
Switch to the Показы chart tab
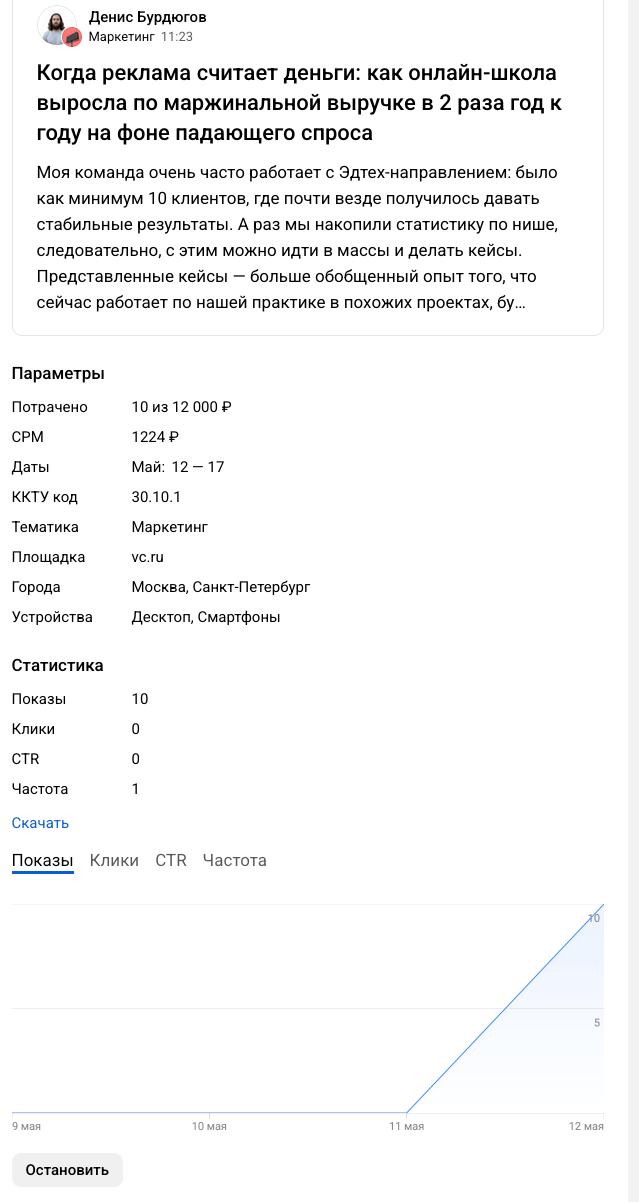[x=43, y=860]
